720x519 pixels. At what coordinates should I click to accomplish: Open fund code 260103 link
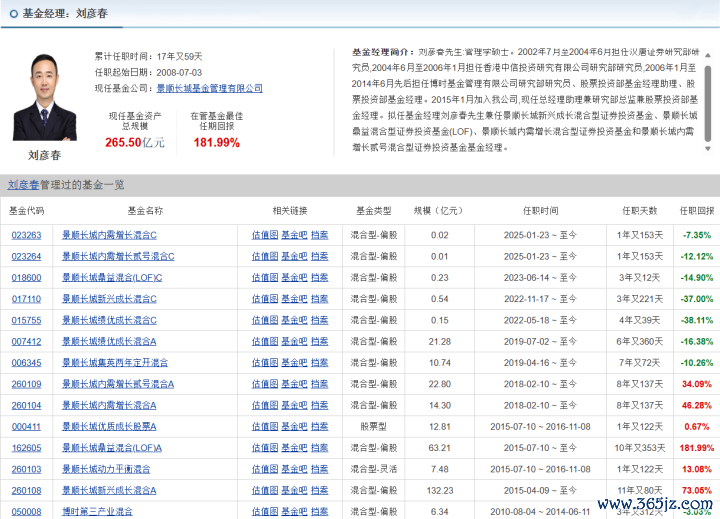pyautogui.click(x=26, y=469)
